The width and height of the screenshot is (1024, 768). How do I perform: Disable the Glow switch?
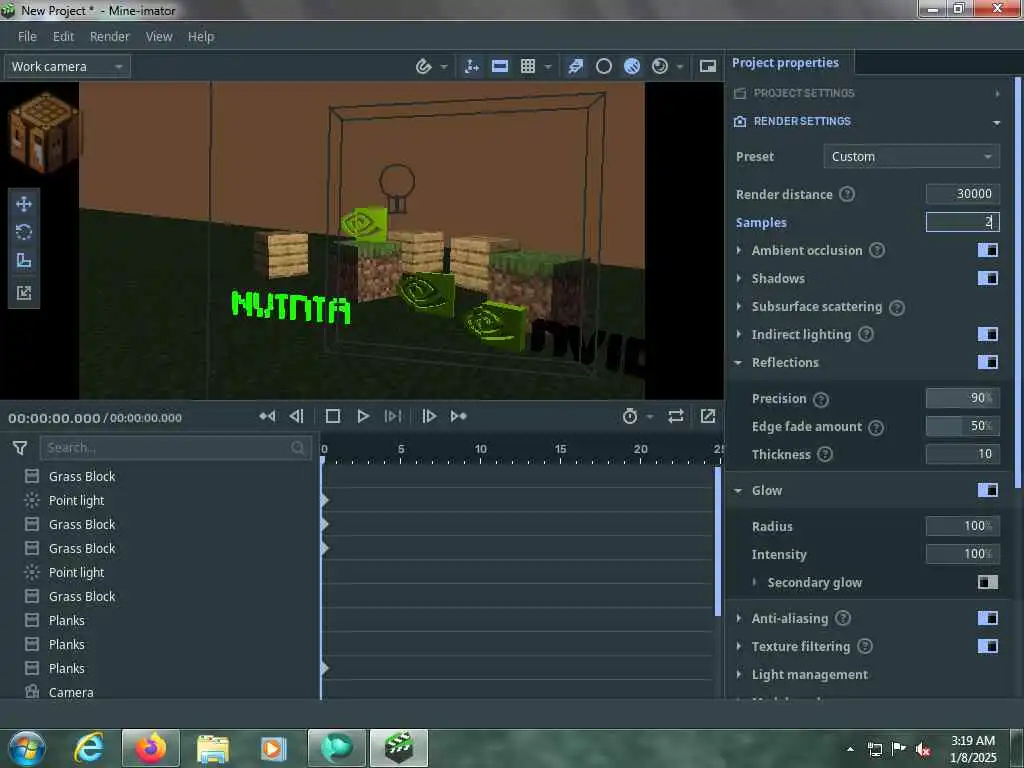click(x=987, y=490)
